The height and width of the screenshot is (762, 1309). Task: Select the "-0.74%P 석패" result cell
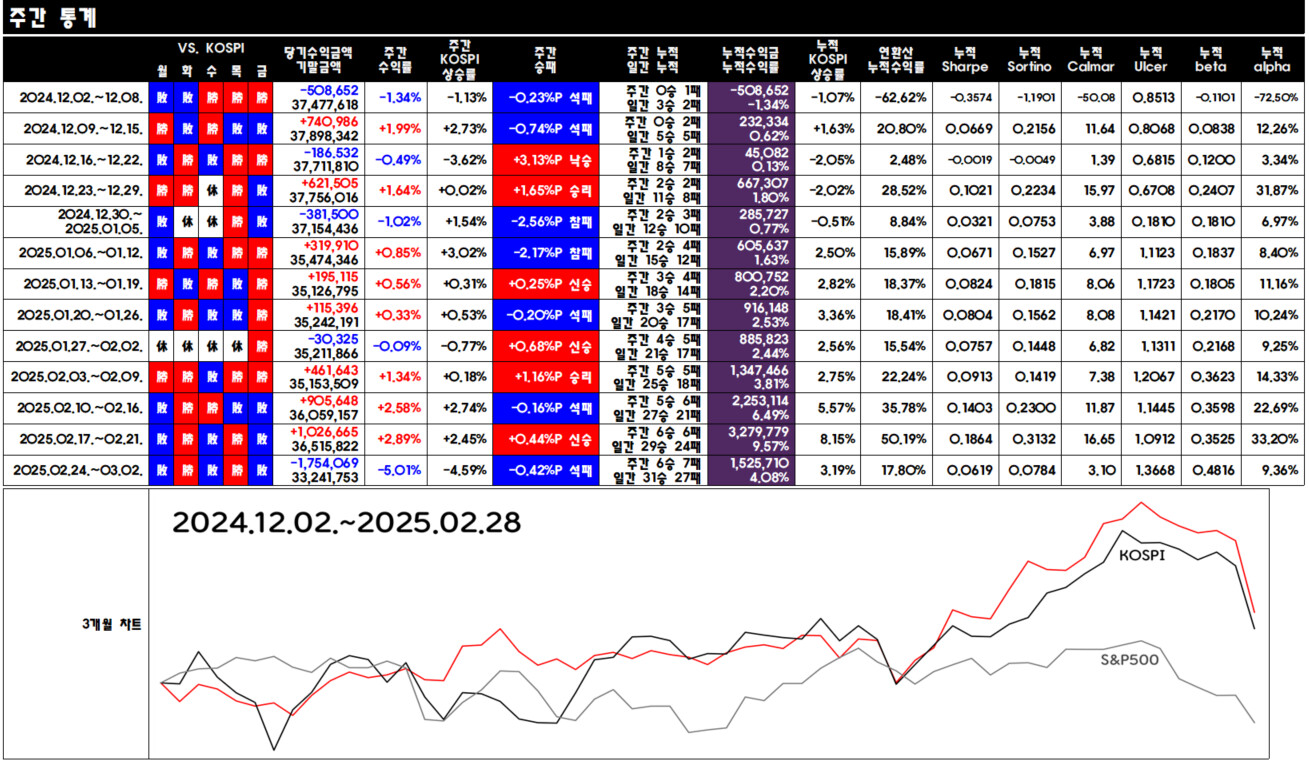(545, 129)
